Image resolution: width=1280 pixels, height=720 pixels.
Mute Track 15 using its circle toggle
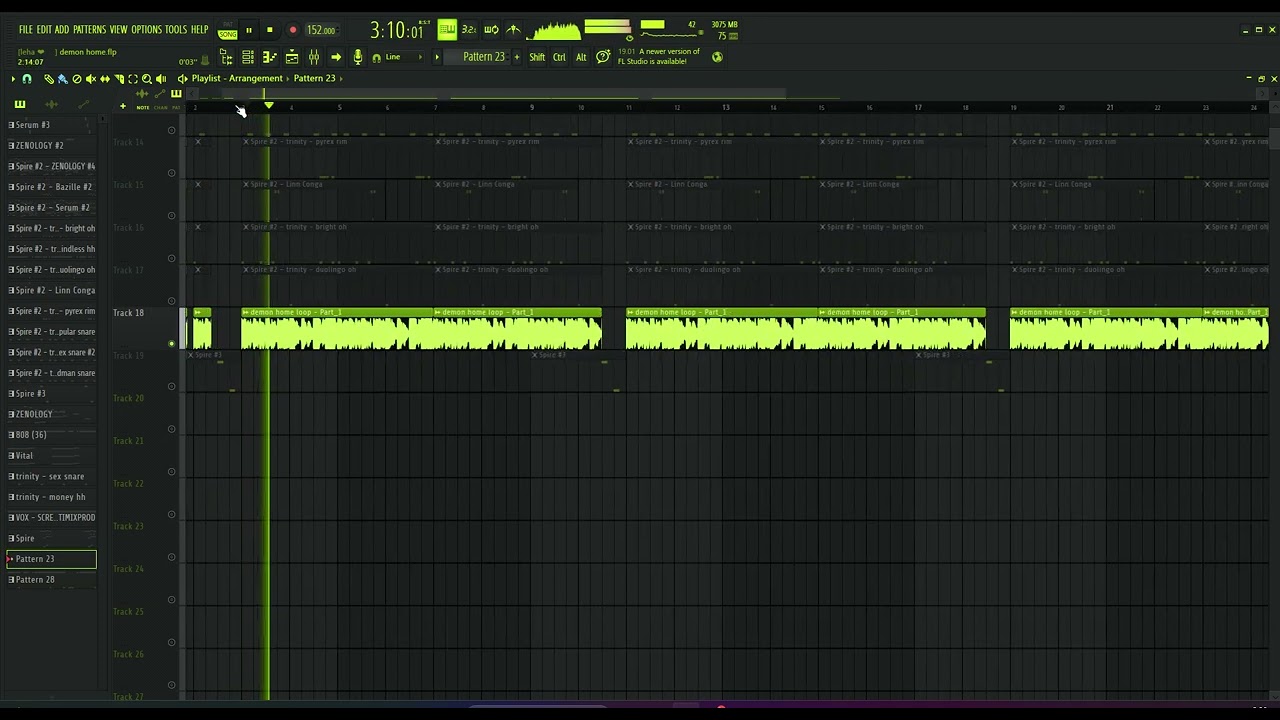click(x=172, y=215)
